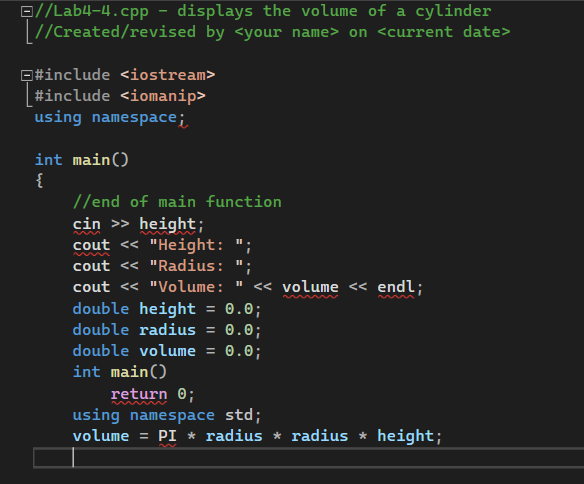Click the underlined endl identifier

[x=396, y=287]
